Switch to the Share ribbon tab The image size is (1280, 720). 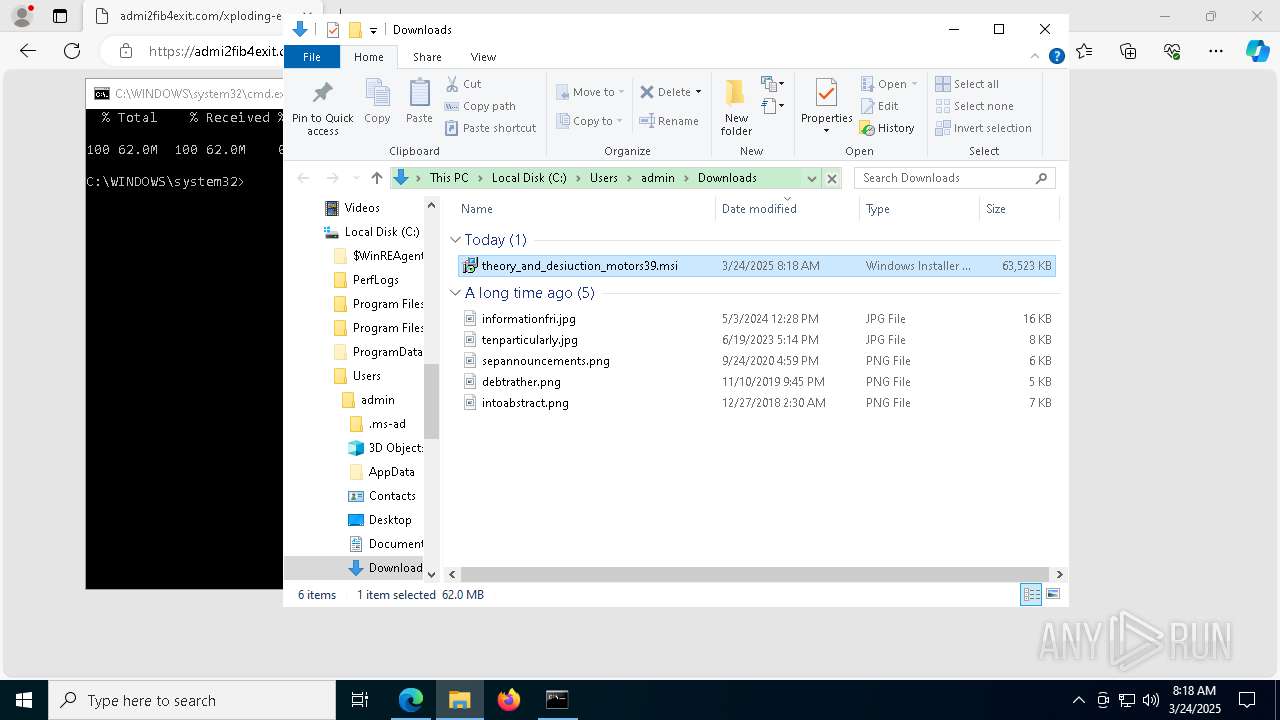pyautogui.click(x=427, y=57)
